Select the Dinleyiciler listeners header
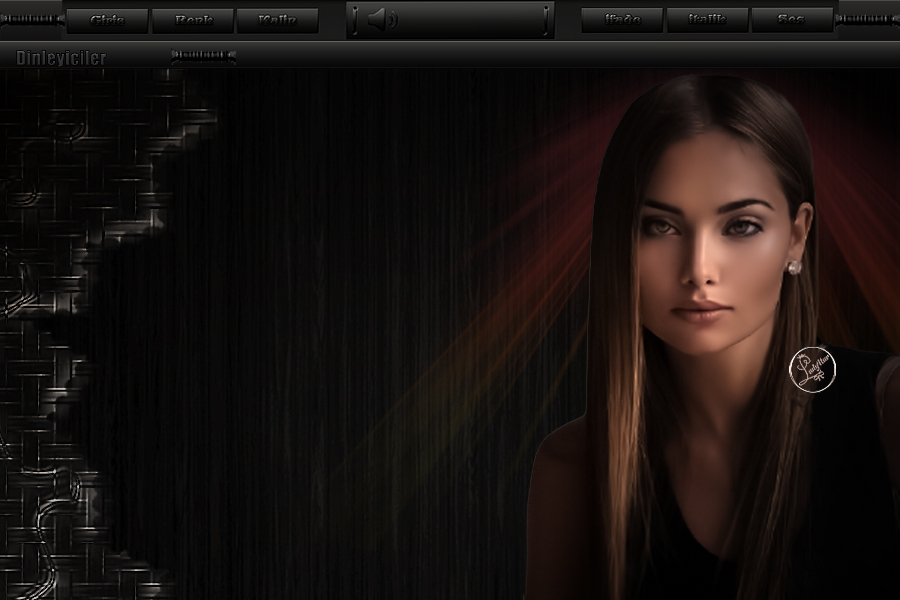Viewport: 900px width, 600px height. (x=61, y=58)
